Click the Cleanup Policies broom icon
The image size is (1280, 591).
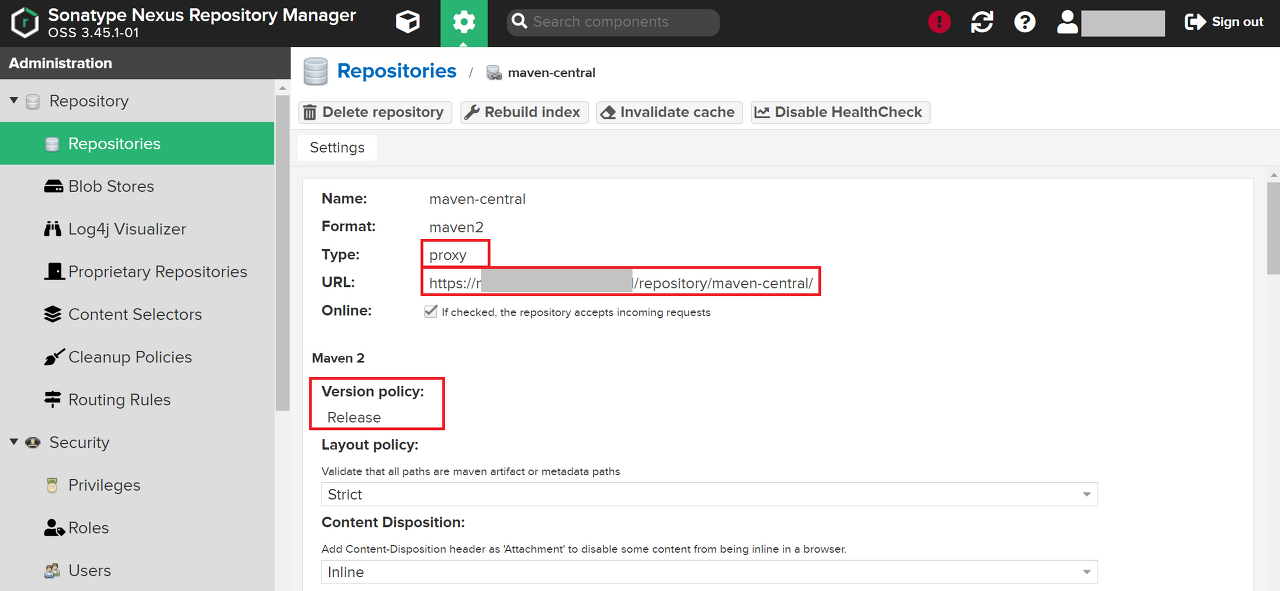53,357
